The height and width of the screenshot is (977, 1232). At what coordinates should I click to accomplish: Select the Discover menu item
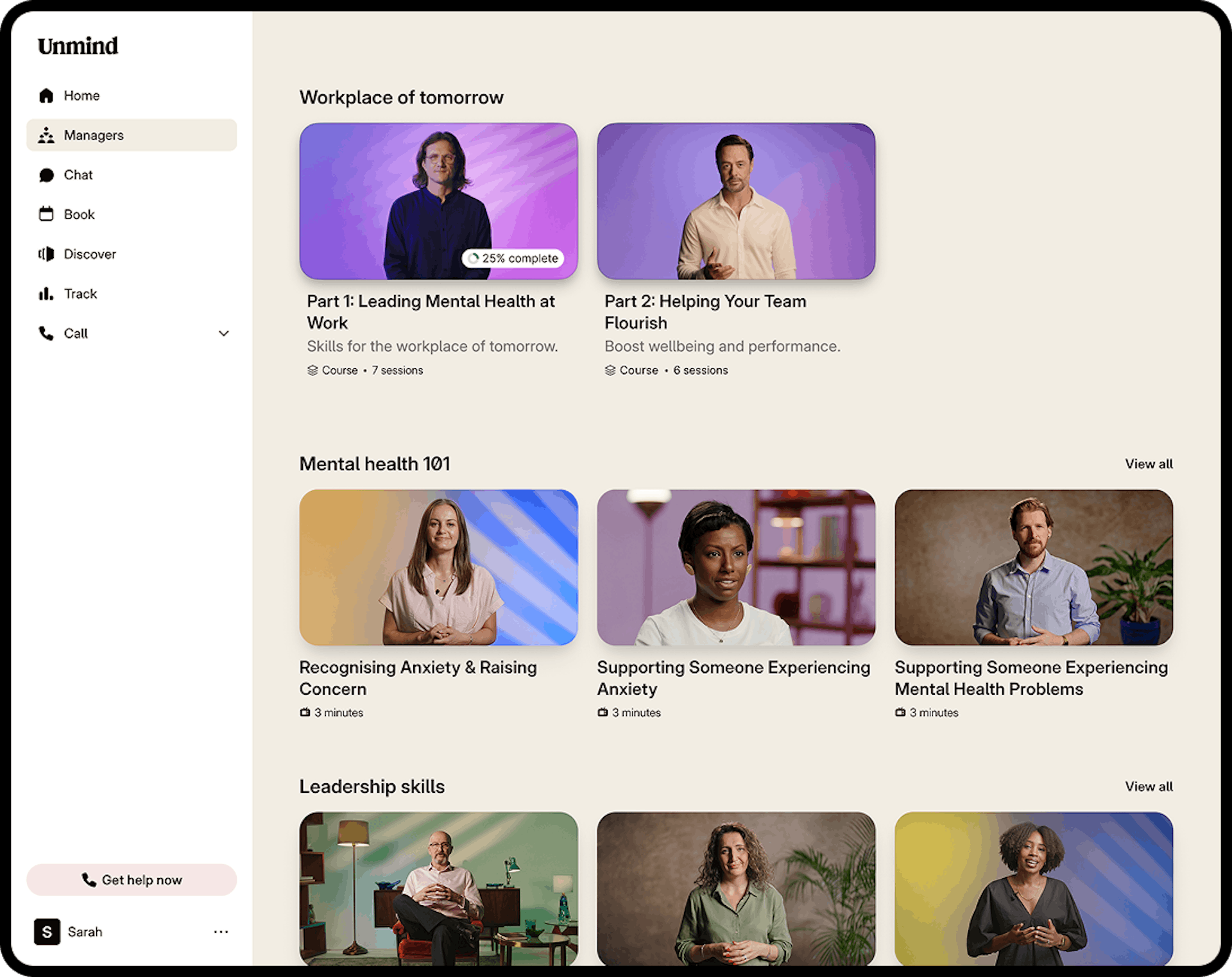(90, 254)
